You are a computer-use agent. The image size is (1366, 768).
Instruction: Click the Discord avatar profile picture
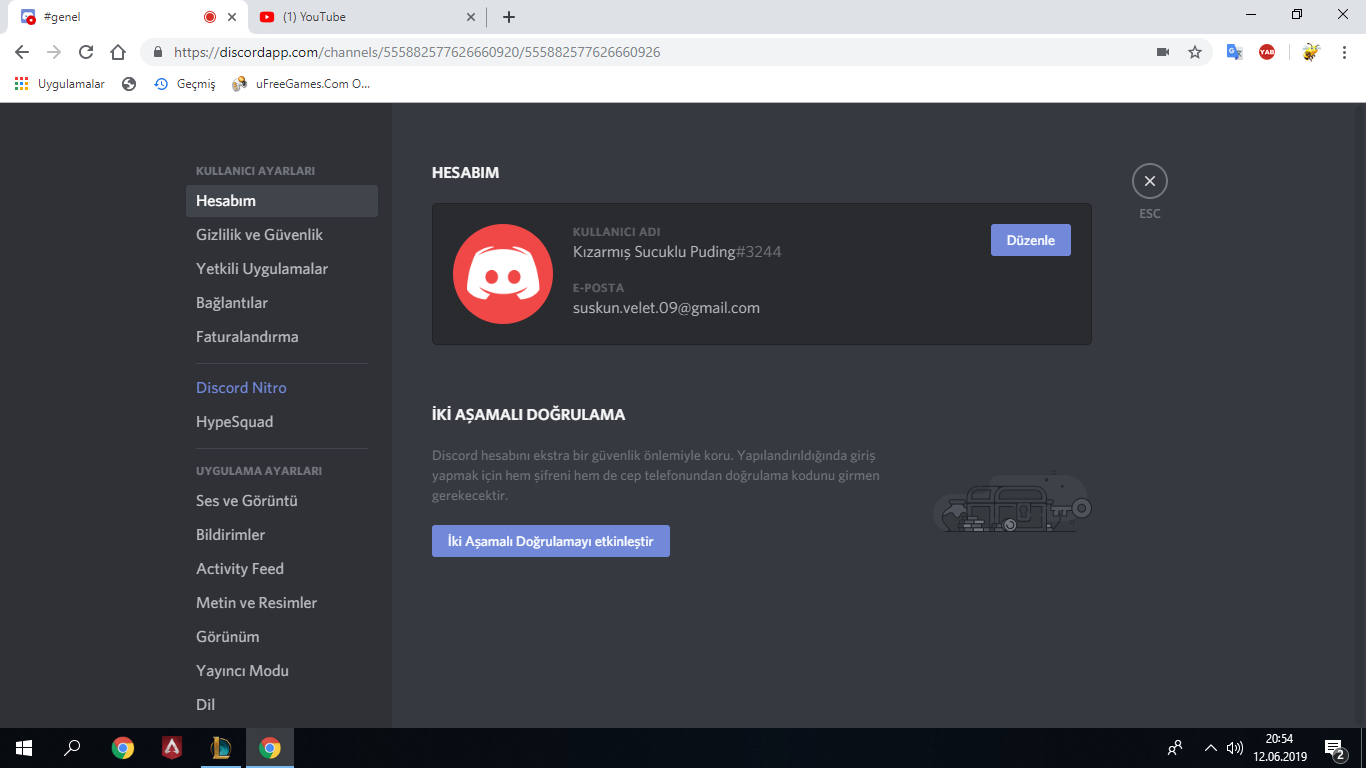[502, 274]
